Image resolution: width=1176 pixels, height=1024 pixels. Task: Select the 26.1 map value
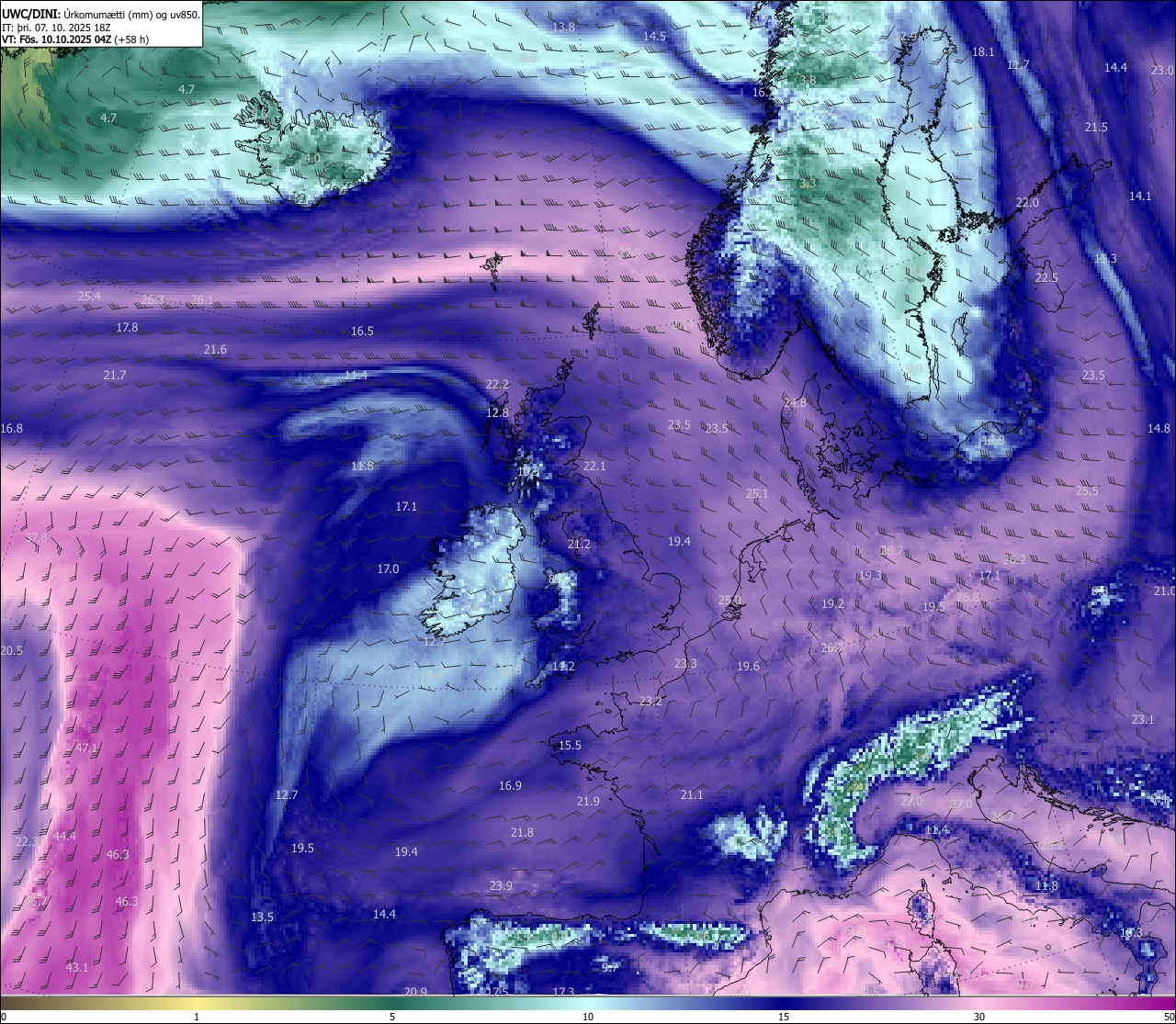click(x=202, y=299)
